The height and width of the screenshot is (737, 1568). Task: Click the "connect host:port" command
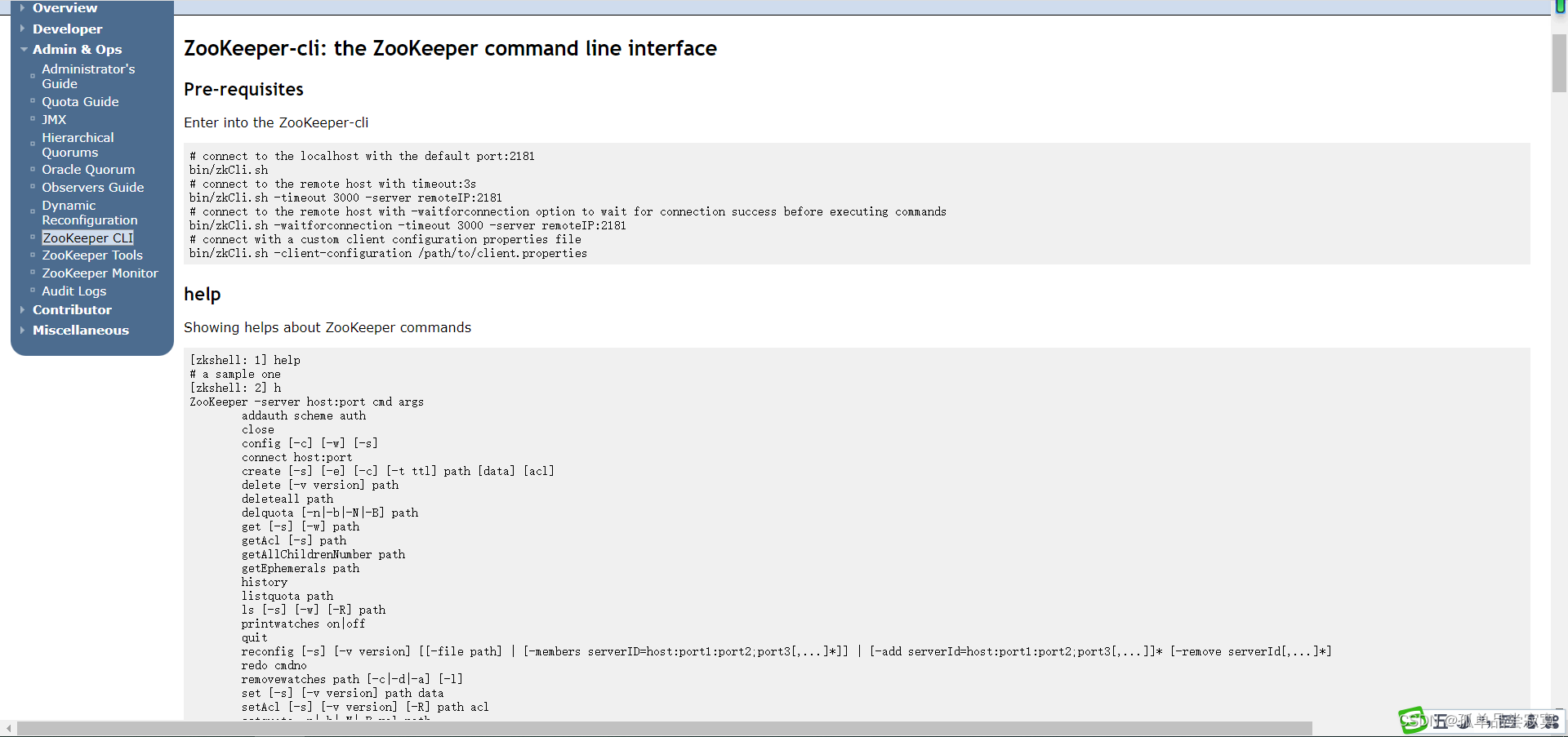pyautogui.click(x=297, y=457)
